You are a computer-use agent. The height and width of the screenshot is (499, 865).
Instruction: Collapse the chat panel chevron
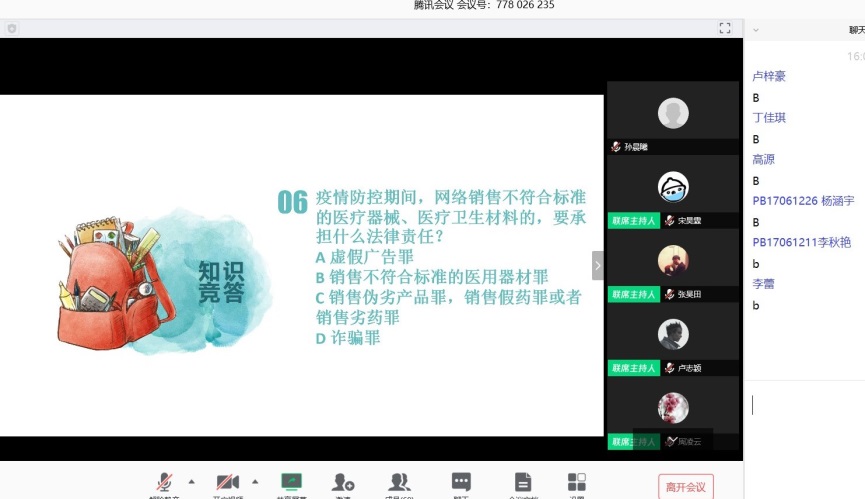pyautogui.click(x=756, y=30)
